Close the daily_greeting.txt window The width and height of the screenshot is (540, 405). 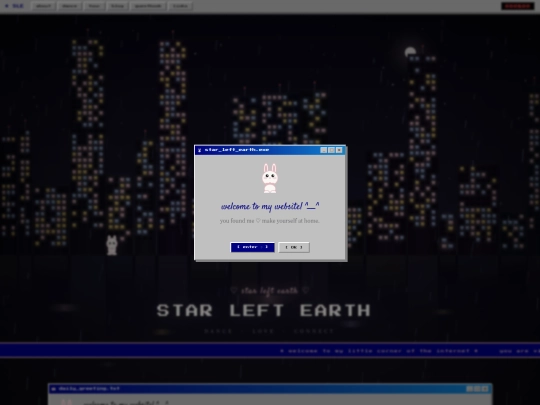click(485, 389)
